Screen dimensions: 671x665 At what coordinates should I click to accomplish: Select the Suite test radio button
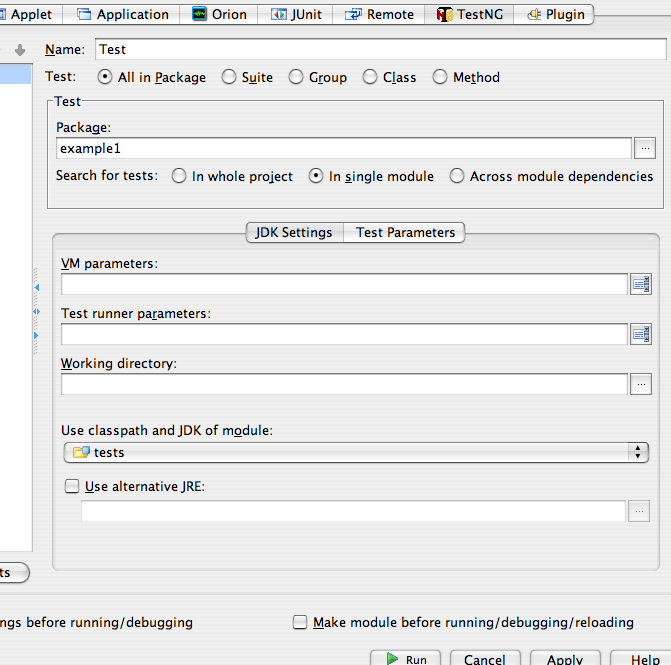[229, 77]
